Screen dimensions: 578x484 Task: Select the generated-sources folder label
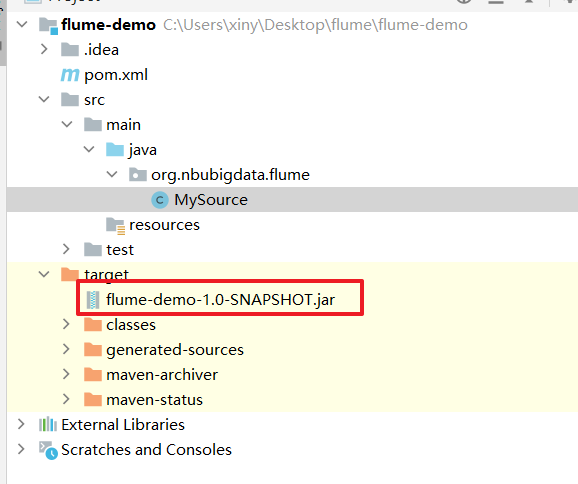(175, 350)
